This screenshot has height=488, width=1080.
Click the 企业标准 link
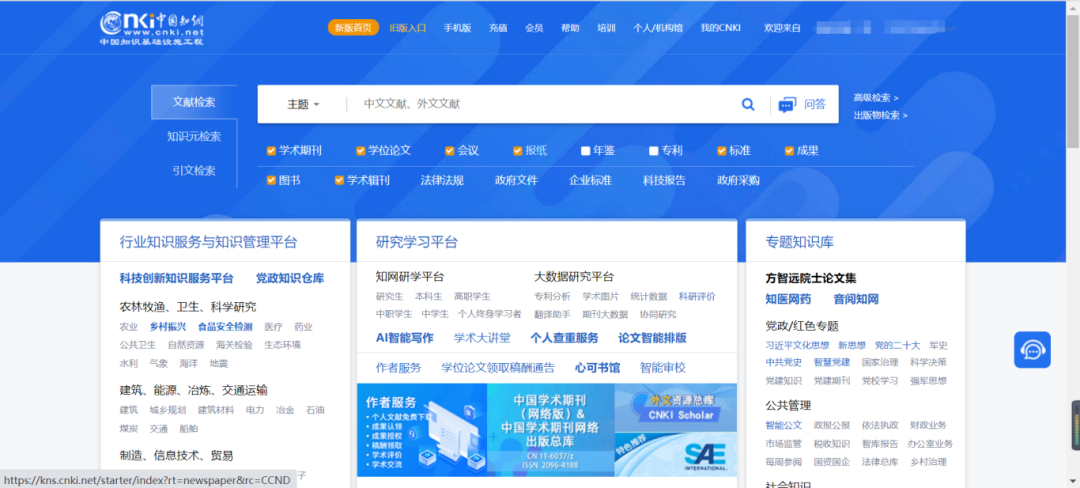pos(590,180)
